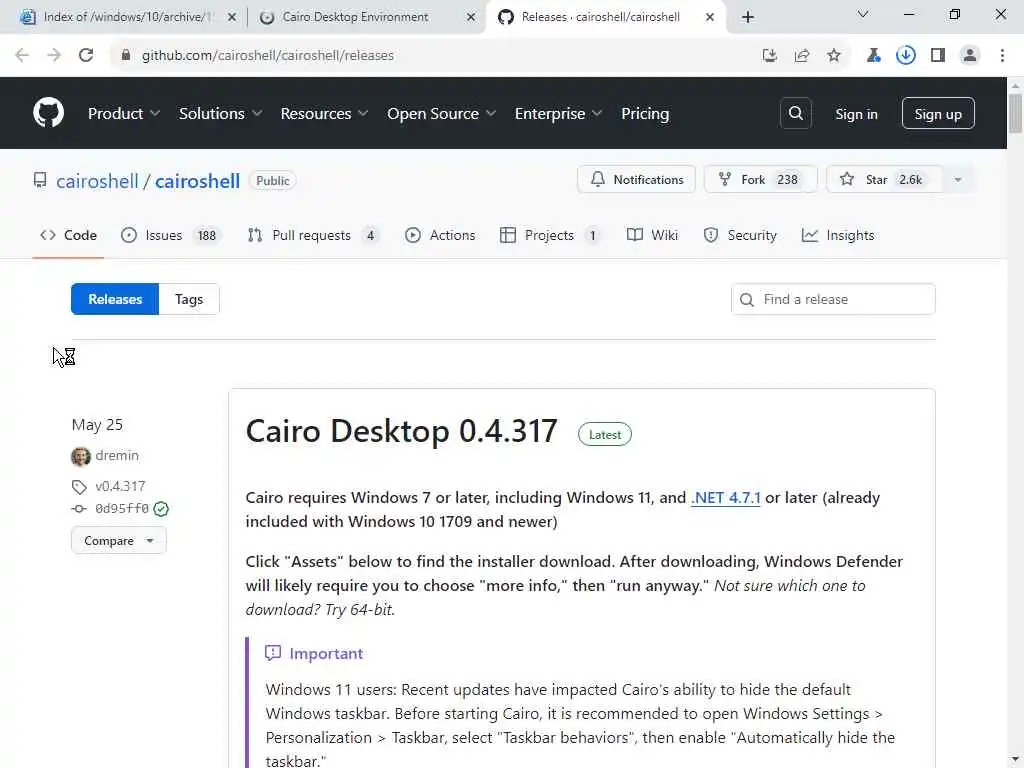Star the cairoshell repository
Viewport: 1024px width, 768px height.
pos(885,180)
